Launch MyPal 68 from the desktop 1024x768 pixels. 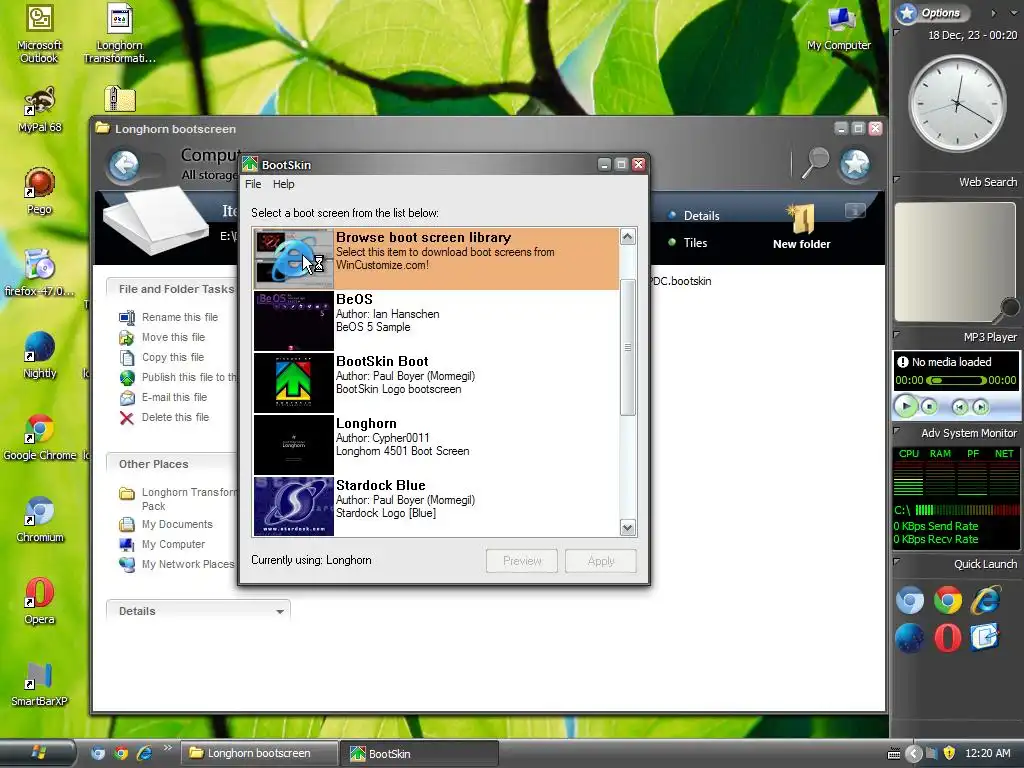(39, 109)
